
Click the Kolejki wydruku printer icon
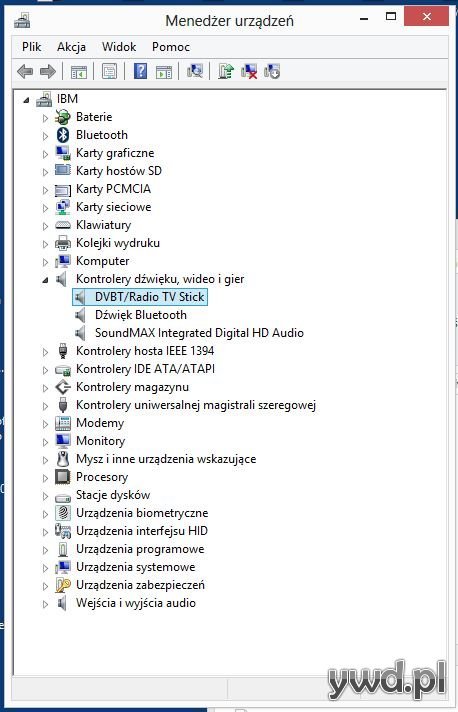coord(63,243)
